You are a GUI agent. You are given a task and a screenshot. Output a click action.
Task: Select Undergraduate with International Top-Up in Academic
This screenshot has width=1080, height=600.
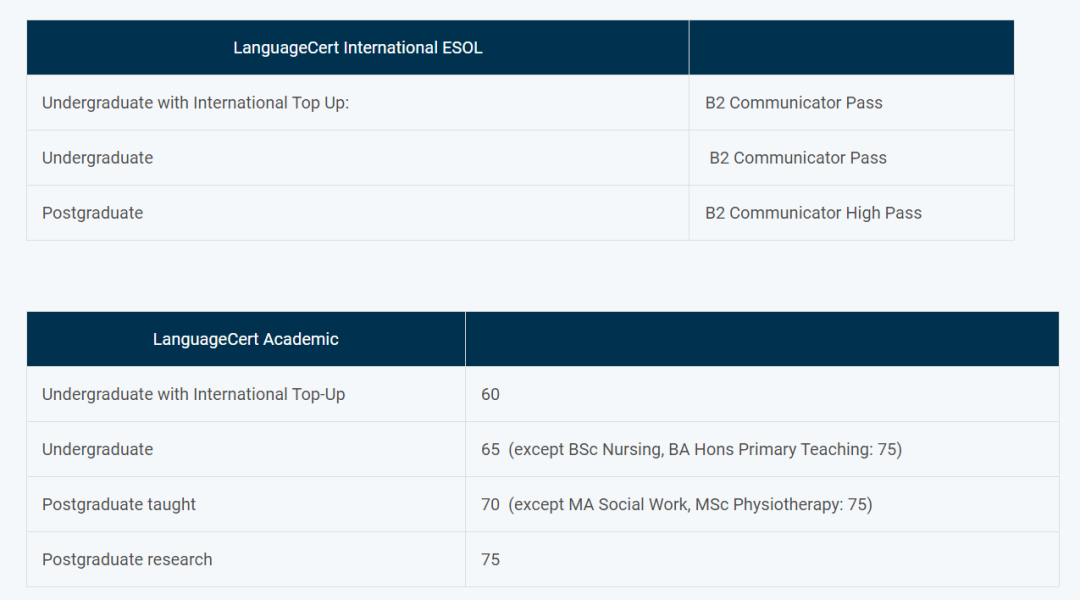point(194,394)
